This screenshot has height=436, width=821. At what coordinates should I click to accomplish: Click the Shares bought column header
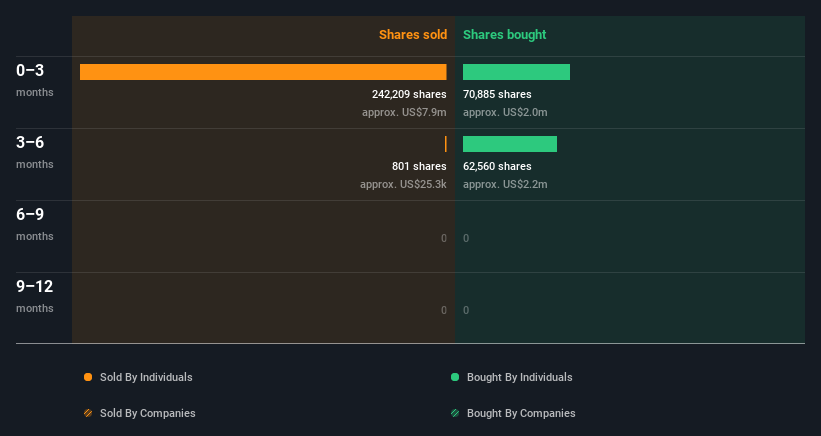[505, 35]
